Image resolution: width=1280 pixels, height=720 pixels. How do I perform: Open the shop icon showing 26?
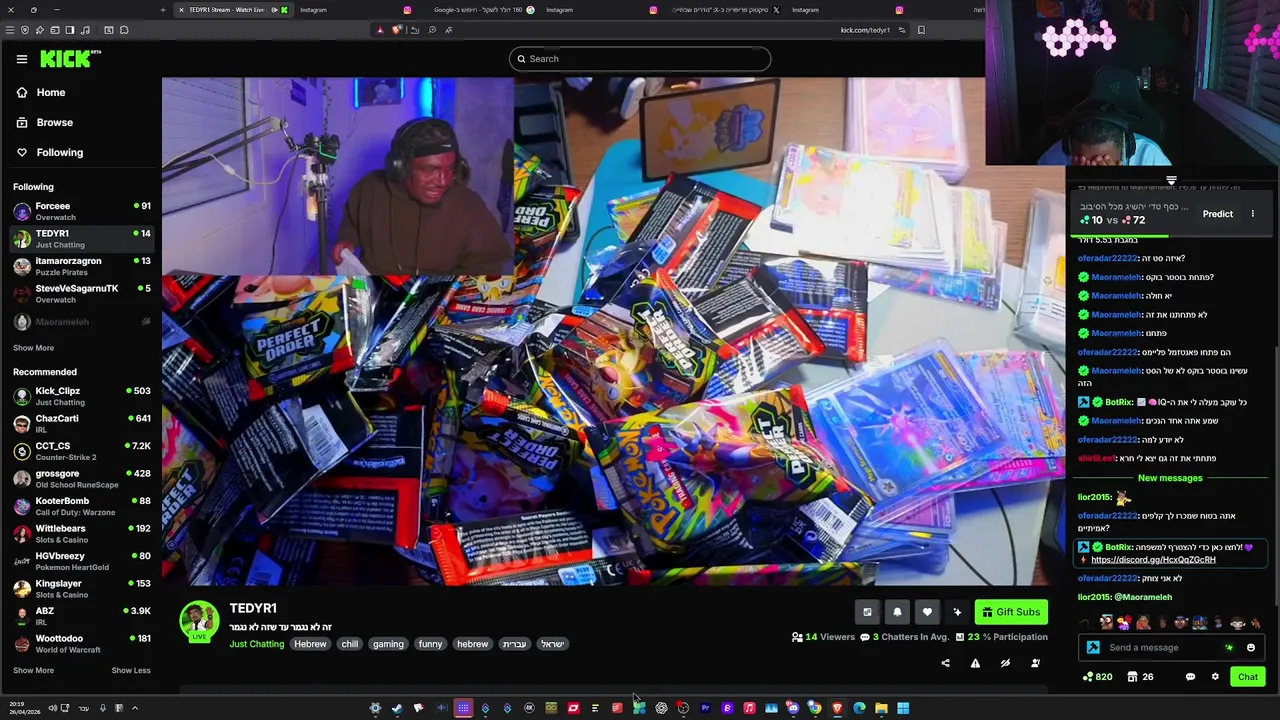1140,677
